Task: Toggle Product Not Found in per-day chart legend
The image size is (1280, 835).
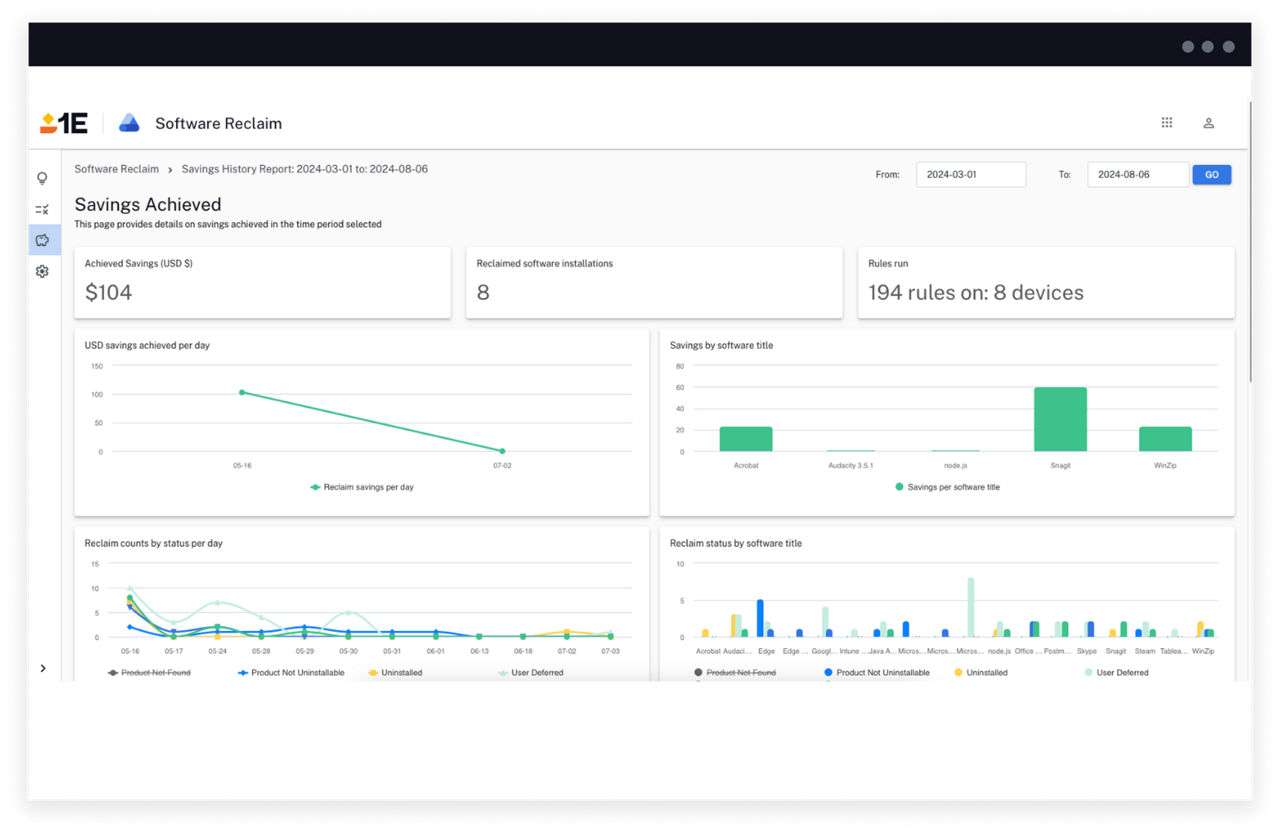Action: (149, 673)
